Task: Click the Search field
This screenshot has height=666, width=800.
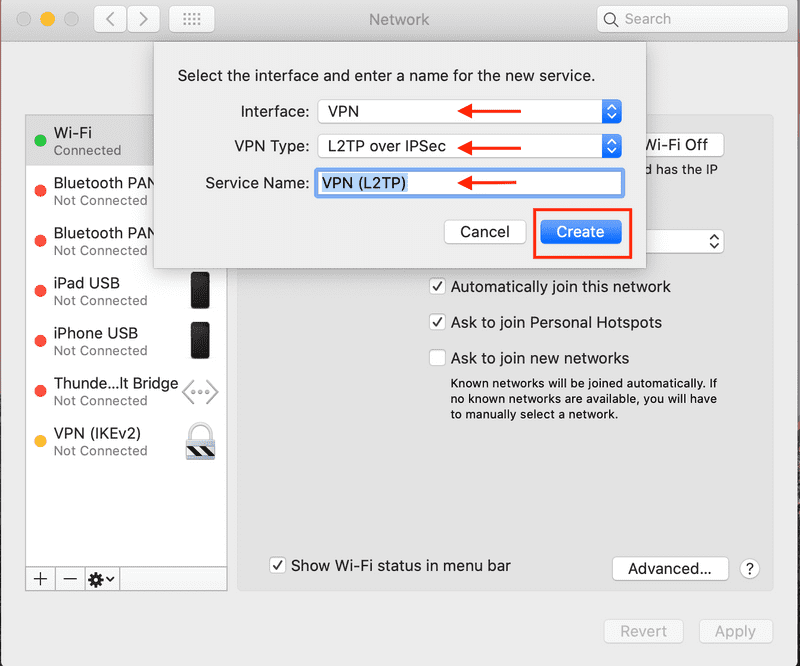Action: tap(692, 19)
